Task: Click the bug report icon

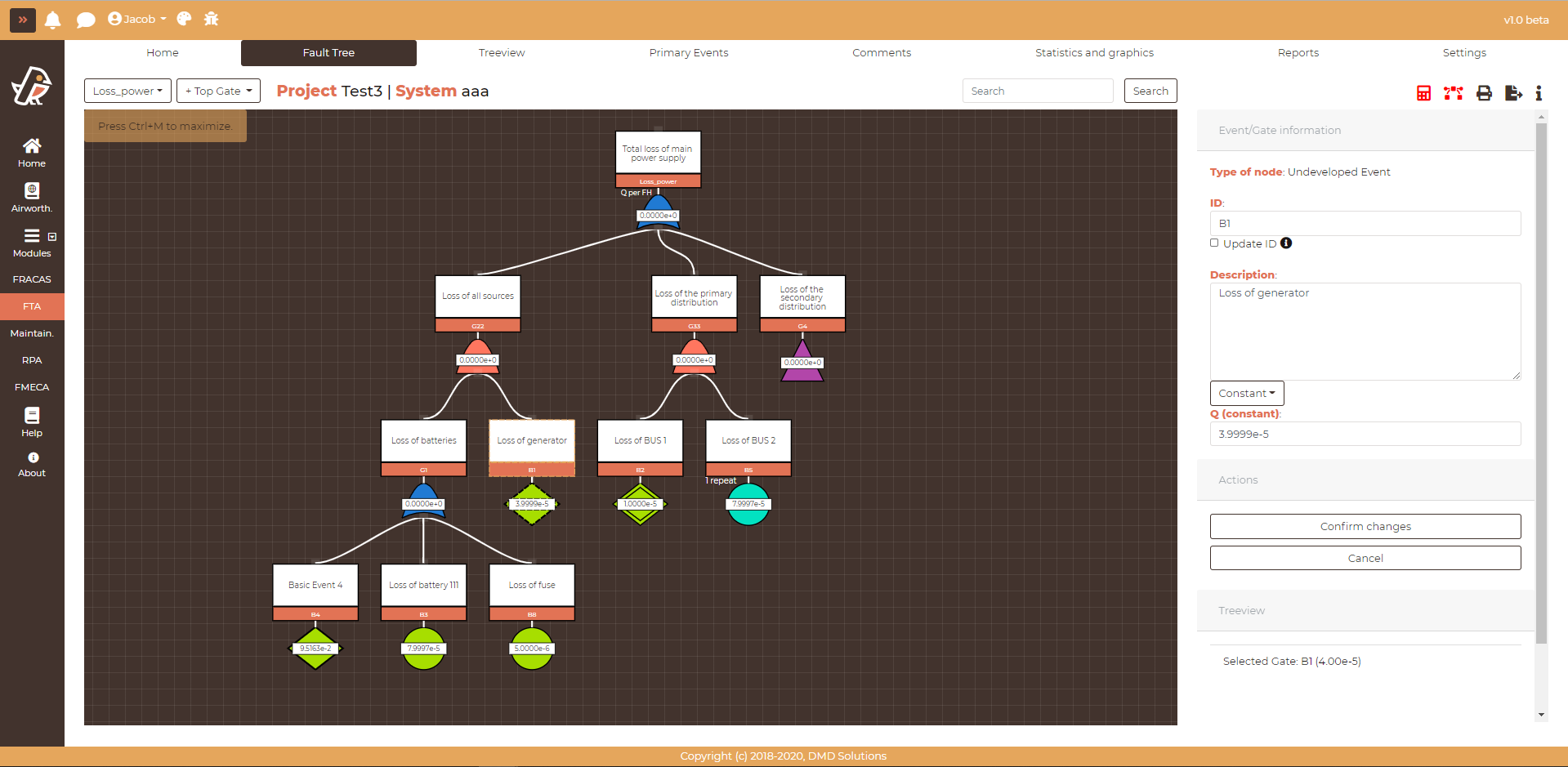Action: point(211,19)
